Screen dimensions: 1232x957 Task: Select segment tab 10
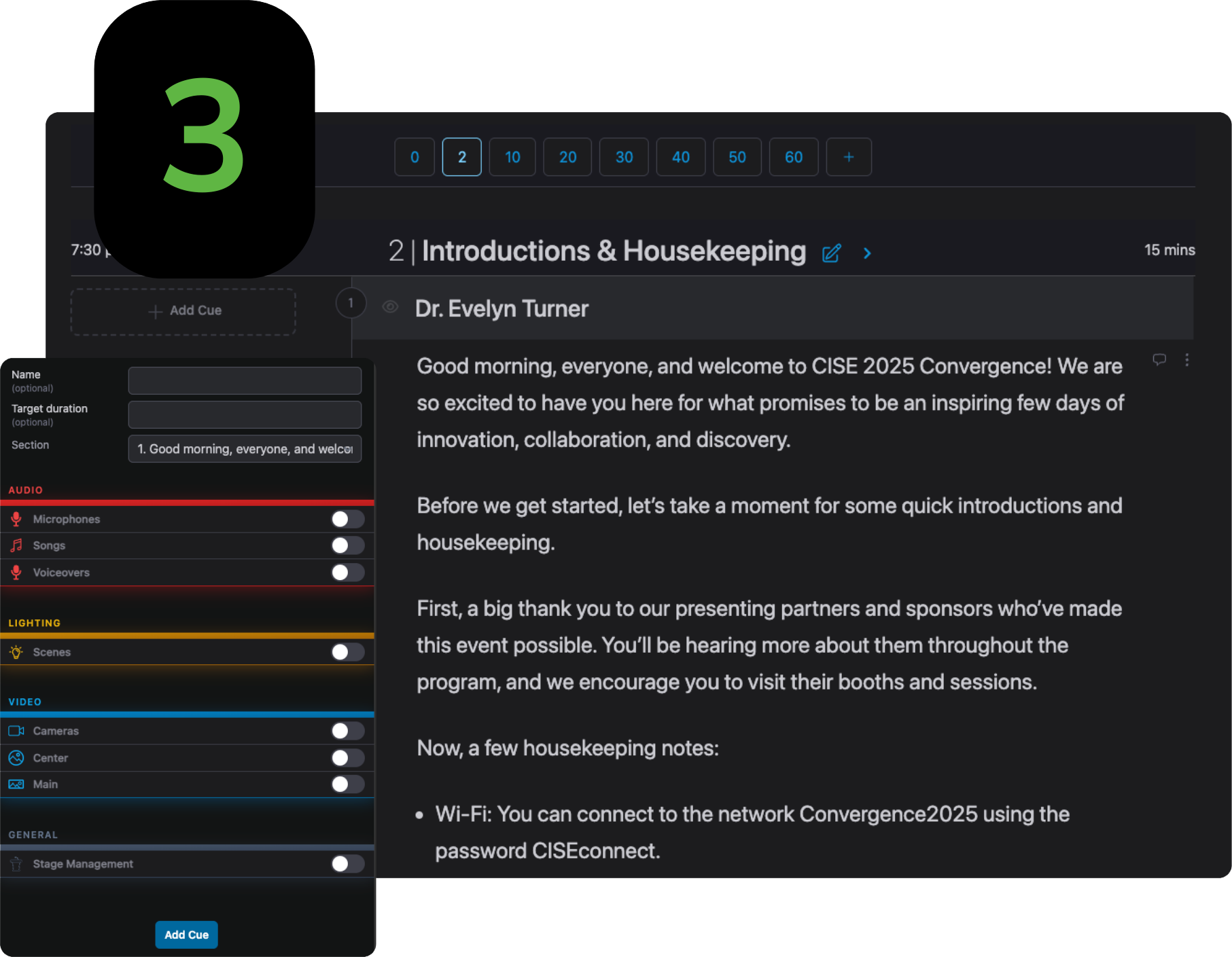[x=512, y=157]
